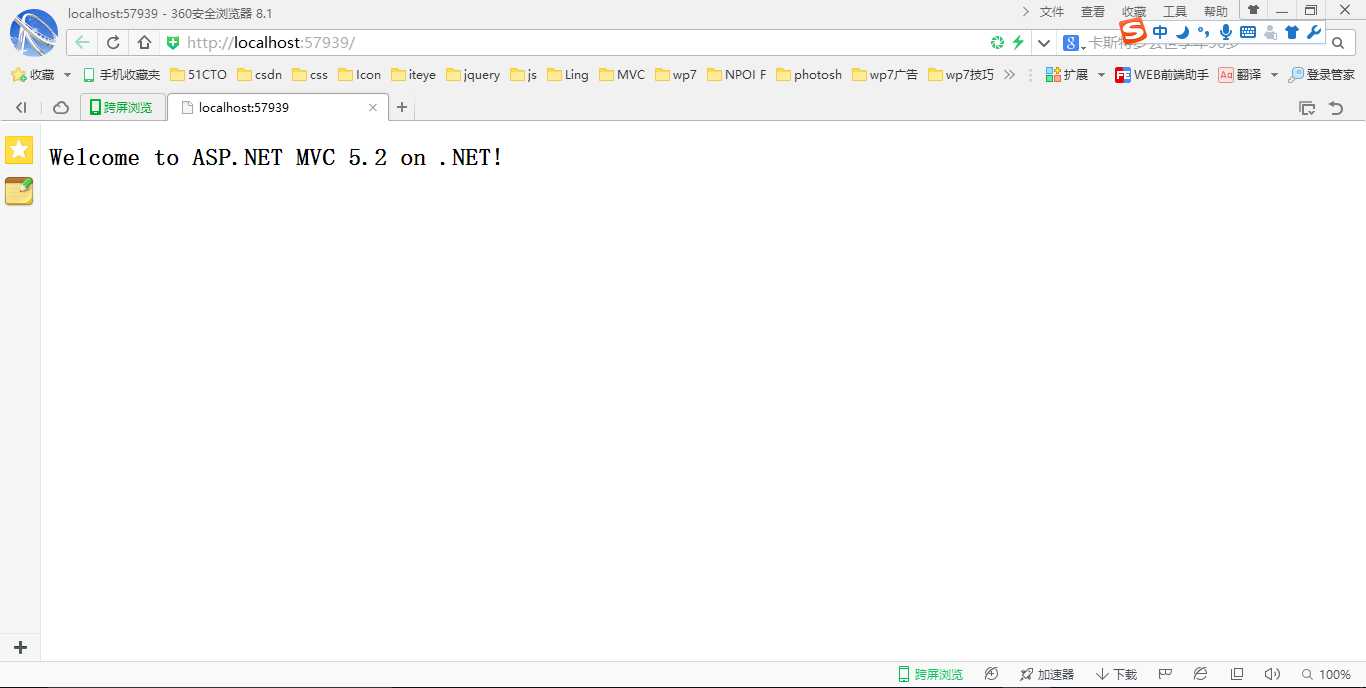The image size is (1366, 688).
Task: Open the Ling bookmark folder
Action: [568, 74]
